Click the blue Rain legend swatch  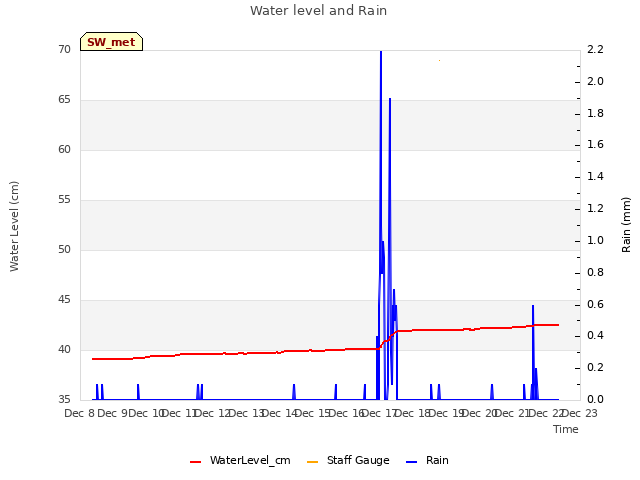pyautogui.click(x=412, y=462)
